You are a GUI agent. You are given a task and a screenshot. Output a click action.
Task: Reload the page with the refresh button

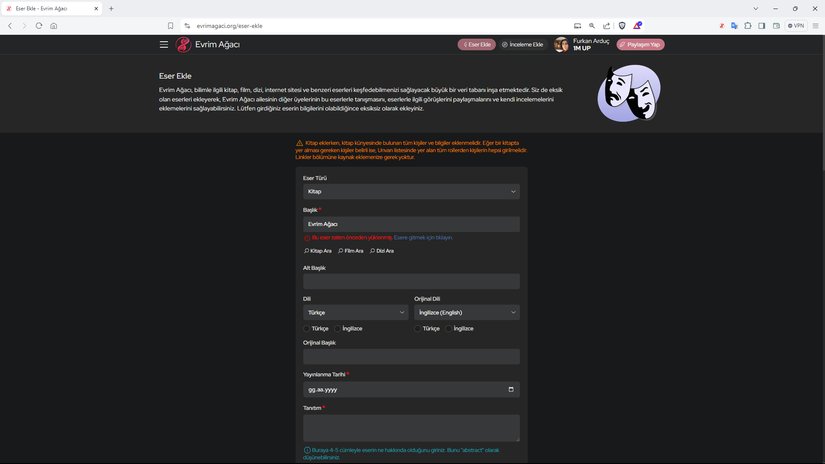click(x=39, y=25)
